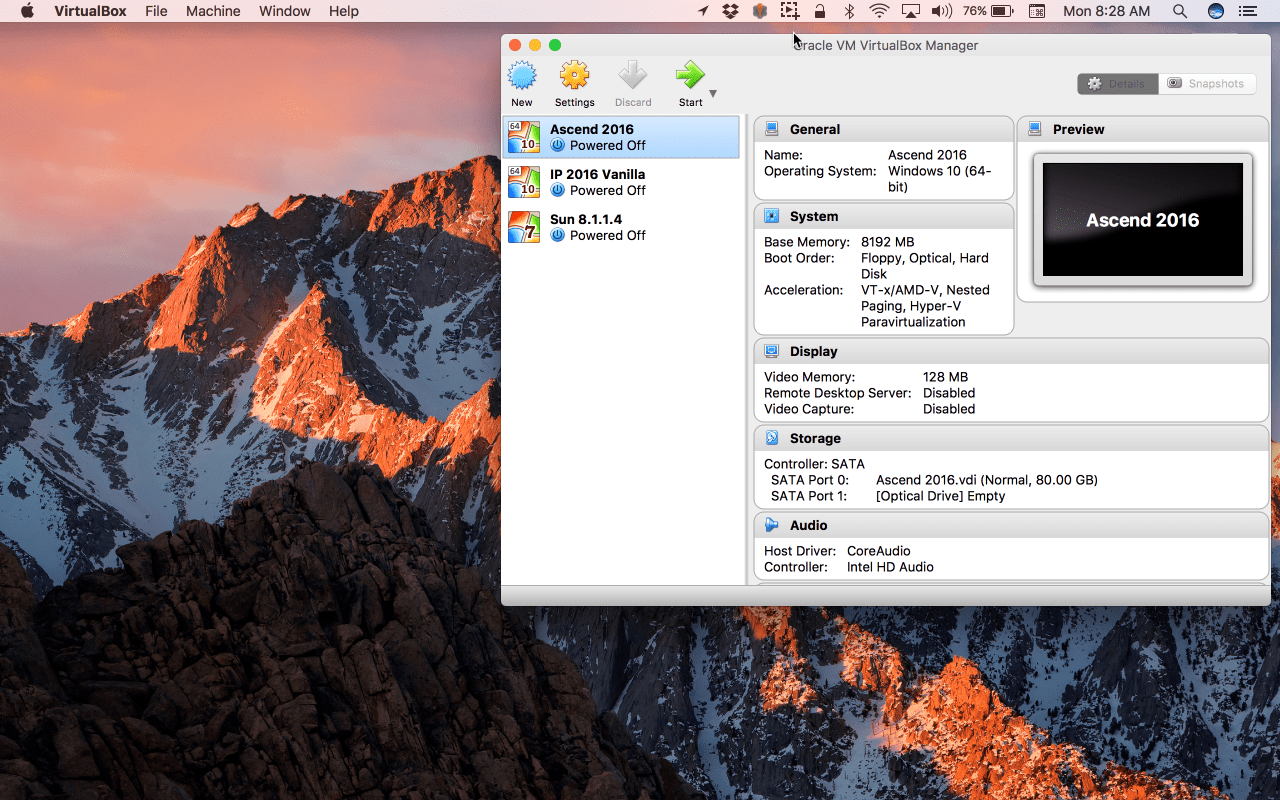Open Notification Center list icon
The height and width of the screenshot is (800, 1280).
(x=1246, y=11)
